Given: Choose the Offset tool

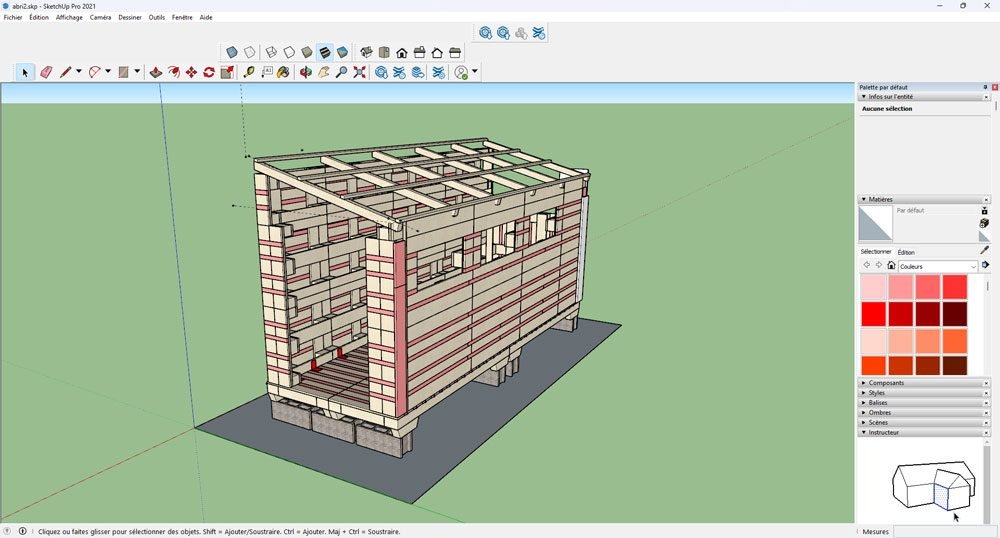Looking at the screenshot, I should point(173,73).
